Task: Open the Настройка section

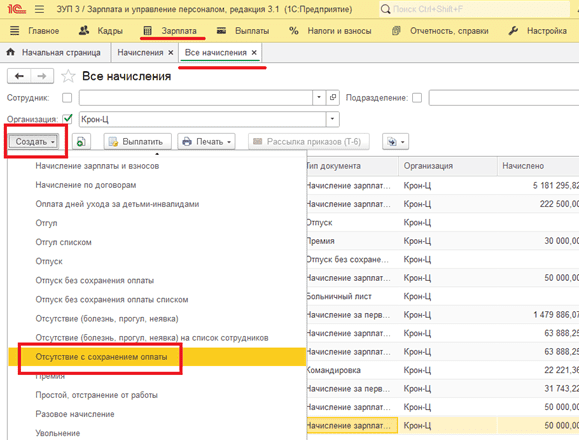Action: 538,31
